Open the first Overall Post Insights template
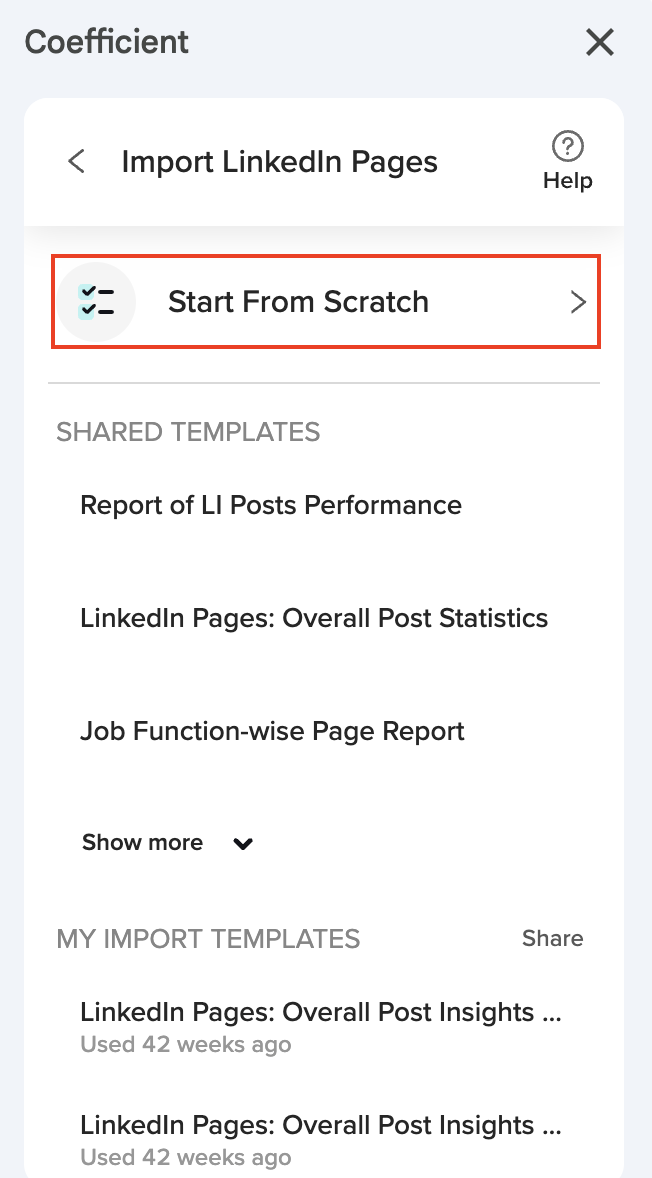This screenshot has width=652, height=1178. (320, 1012)
